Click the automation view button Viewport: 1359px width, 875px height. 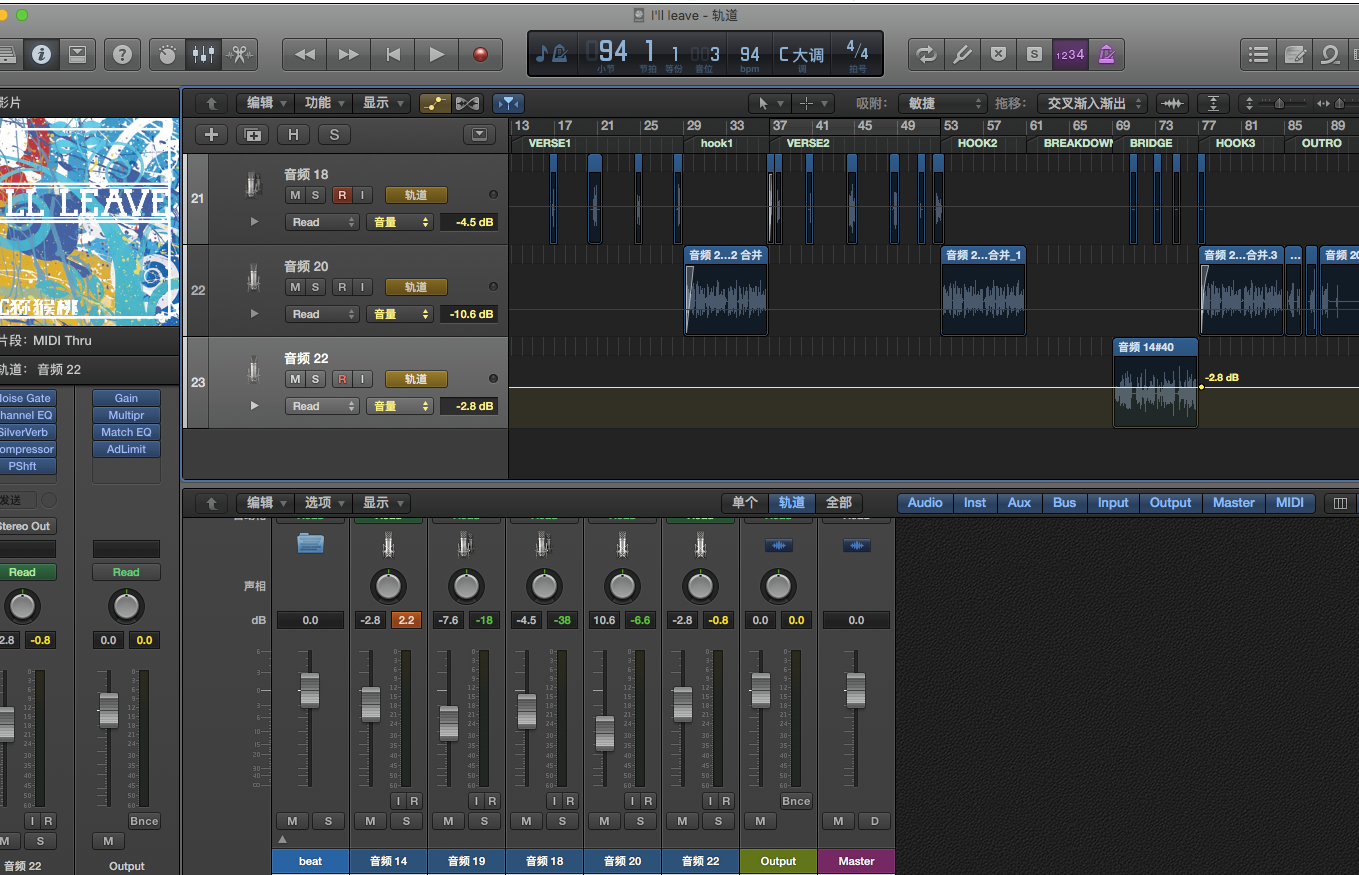click(435, 103)
